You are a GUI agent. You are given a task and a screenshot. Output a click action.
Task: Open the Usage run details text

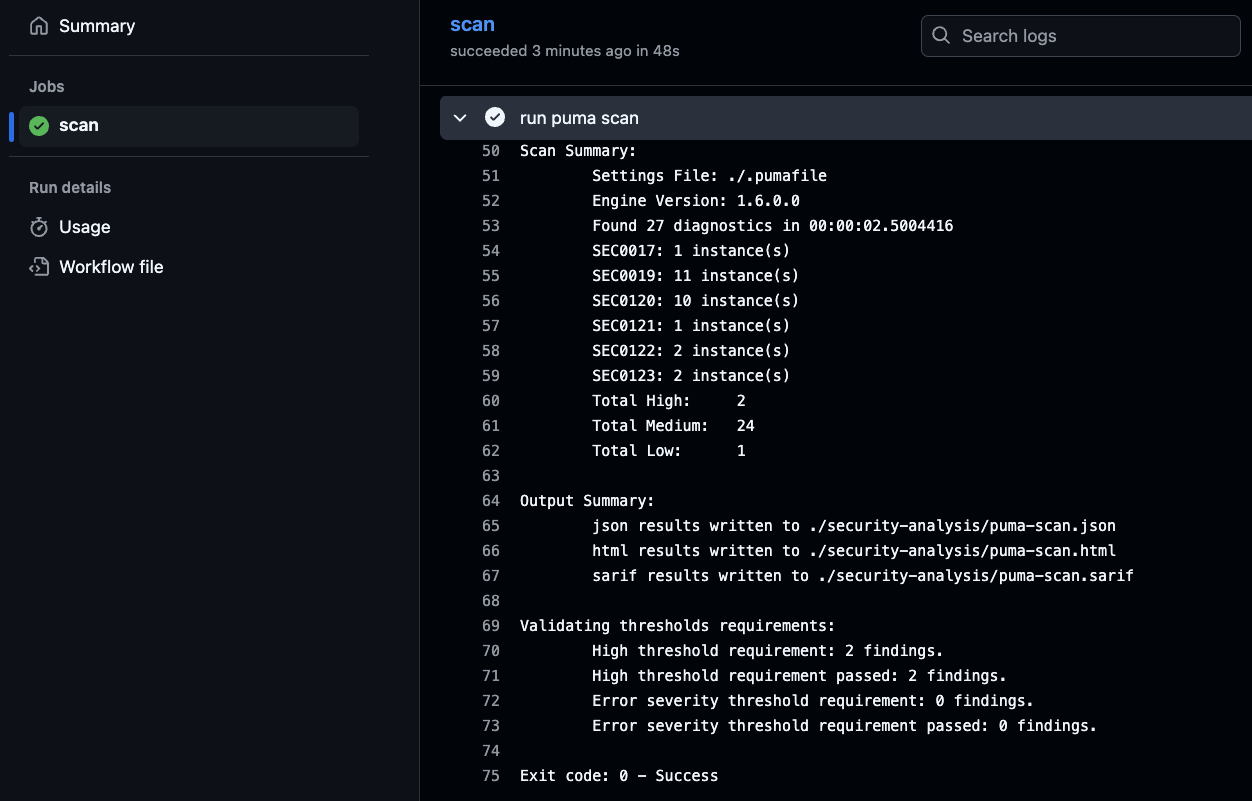(85, 227)
